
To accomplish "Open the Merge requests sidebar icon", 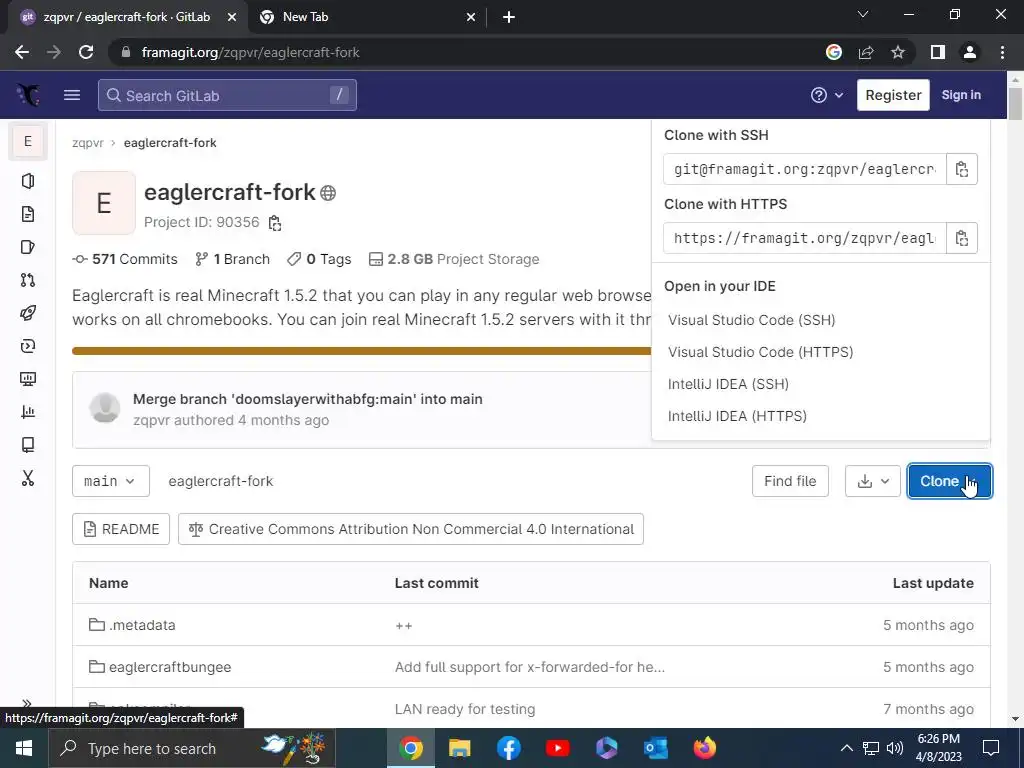I will [x=28, y=280].
